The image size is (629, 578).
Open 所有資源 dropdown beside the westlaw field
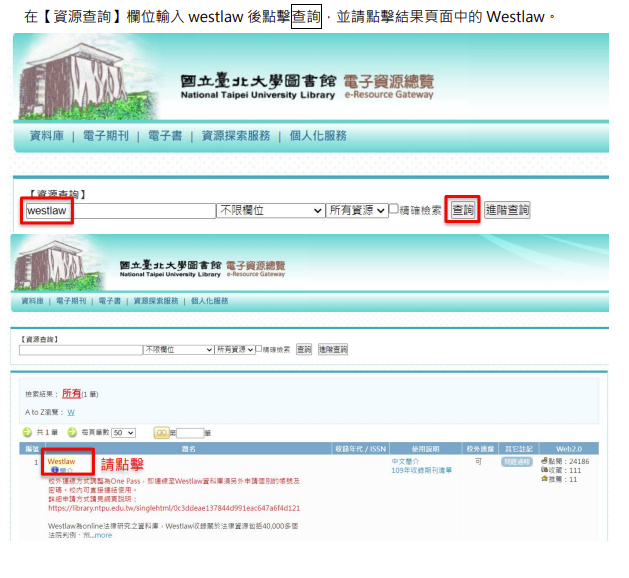pos(357,210)
